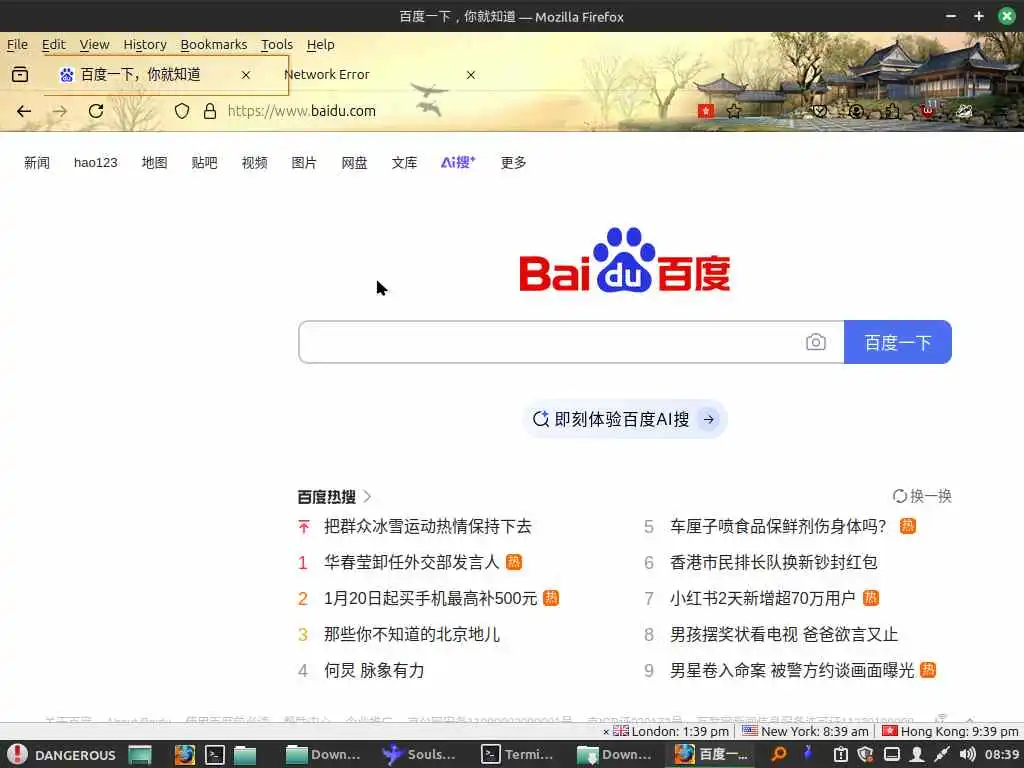Image resolution: width=1024 pixels, height=768 pixels.
Task: Open hot search 华春莹卸任外交部发言人
Action: (x=411, y=562)
